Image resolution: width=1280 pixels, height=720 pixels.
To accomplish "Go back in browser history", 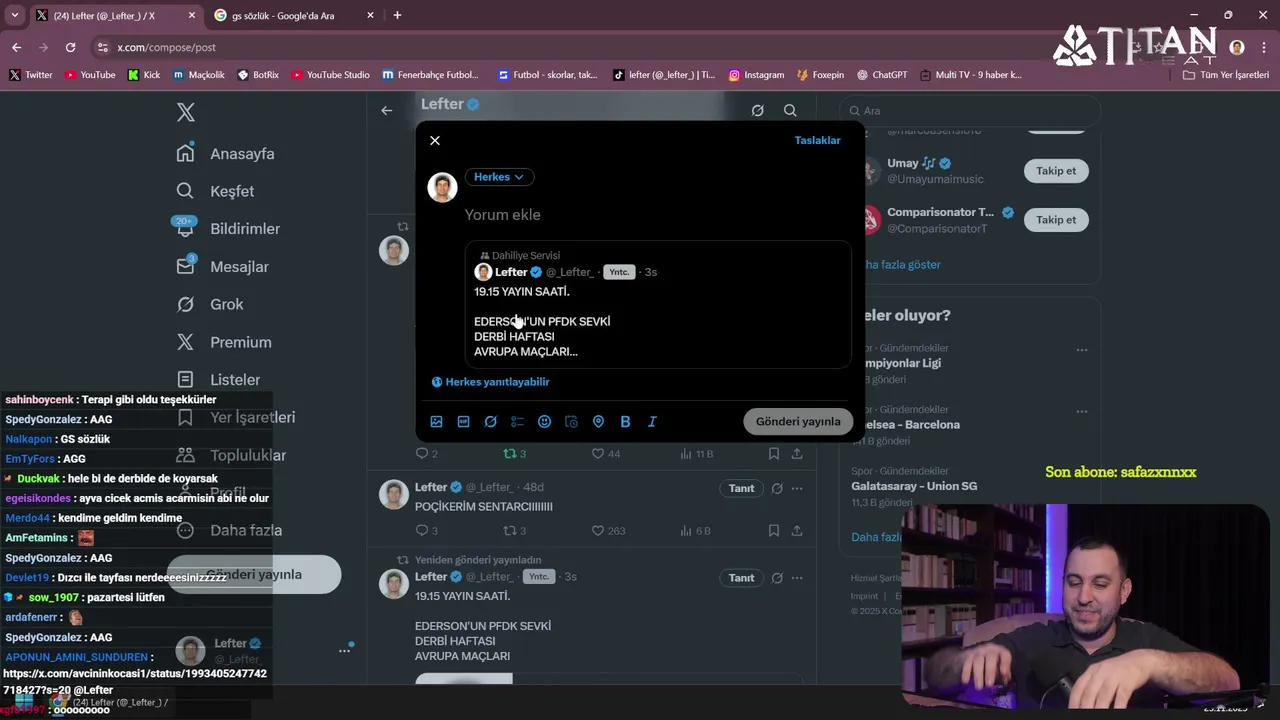I will [x=16, y=47].
